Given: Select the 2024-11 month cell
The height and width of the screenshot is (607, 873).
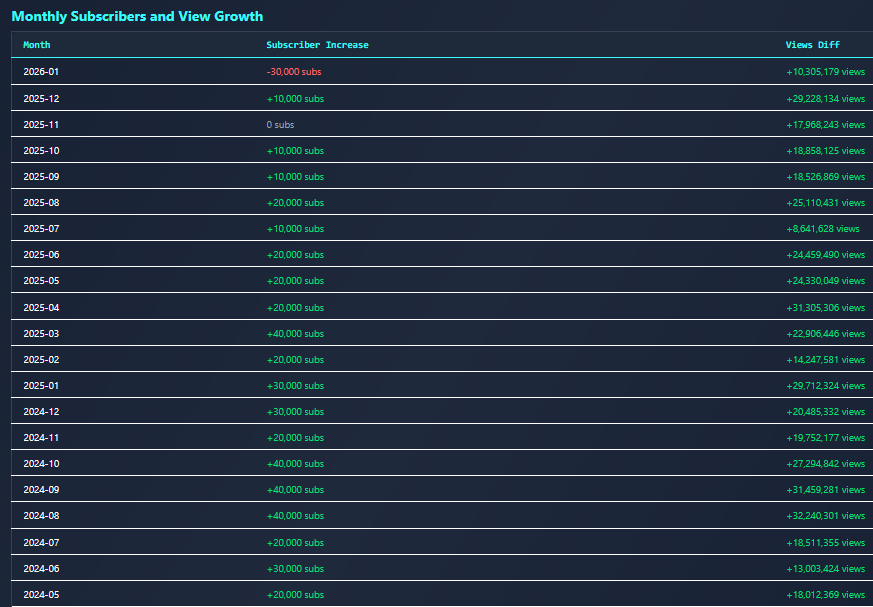Looking at the screenshot, I should tap(41, 438).
